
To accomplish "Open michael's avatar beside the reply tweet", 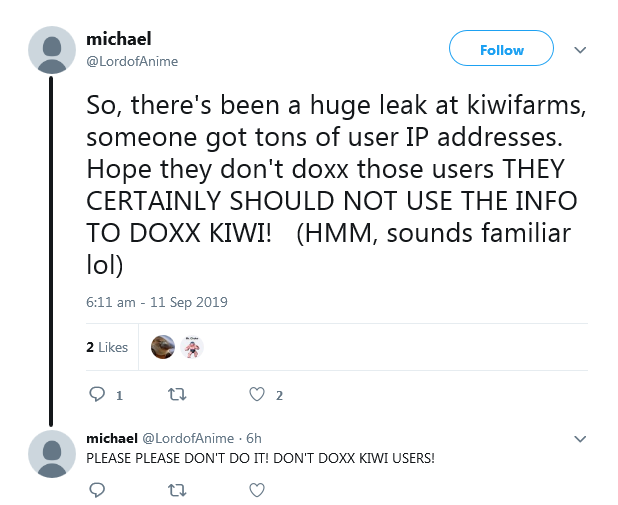I will (x=52, y=454).
